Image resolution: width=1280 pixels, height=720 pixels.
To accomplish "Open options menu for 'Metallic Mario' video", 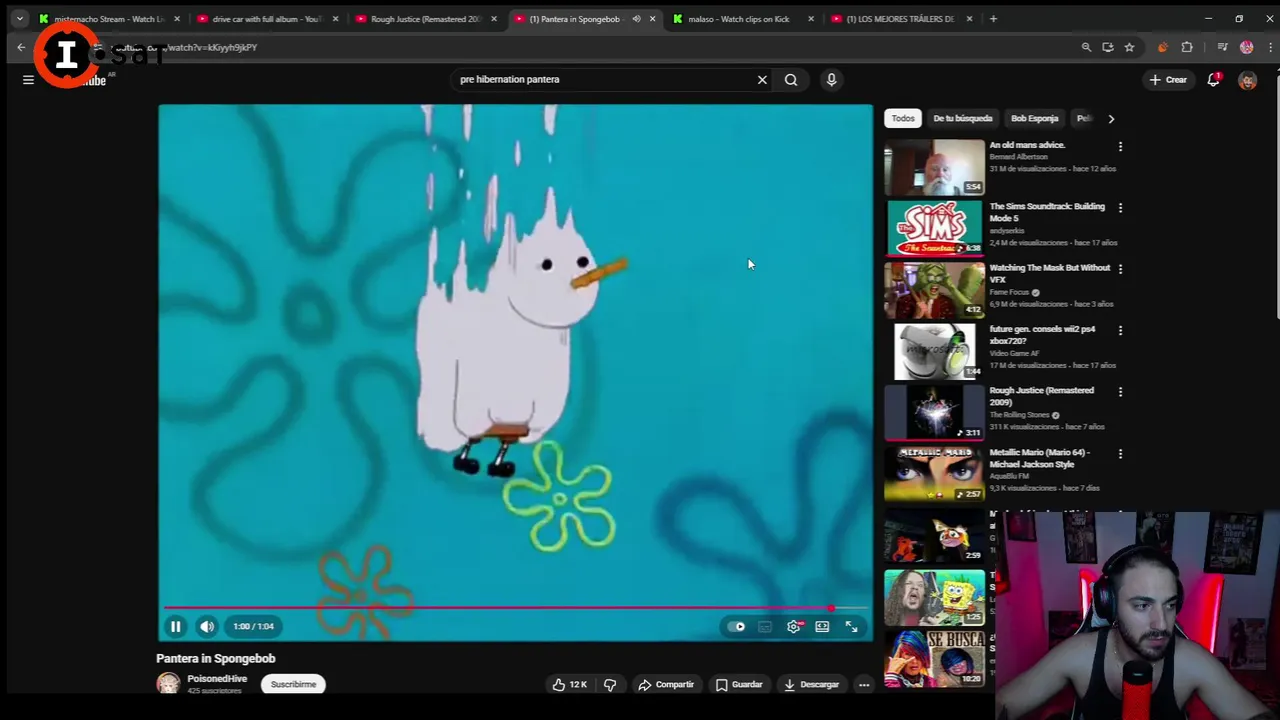I will click(x=1120, y=453).
